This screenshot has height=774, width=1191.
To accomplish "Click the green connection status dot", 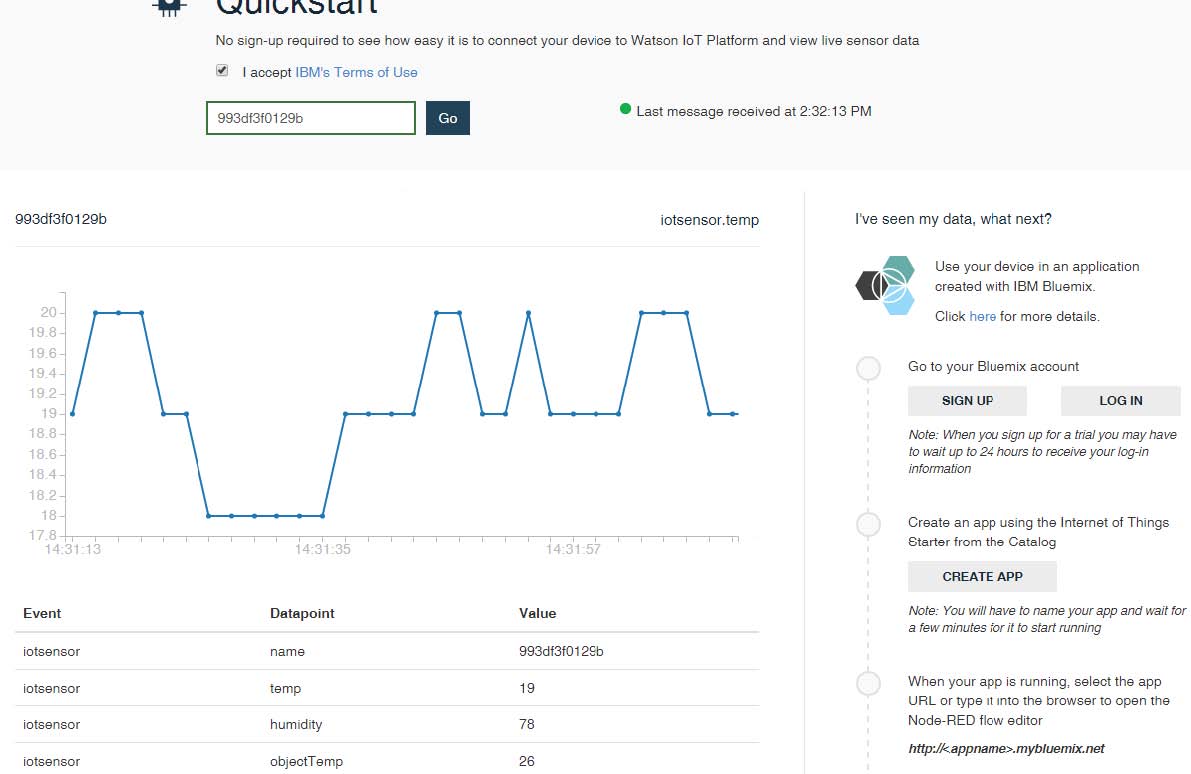I will pos(625,109).
